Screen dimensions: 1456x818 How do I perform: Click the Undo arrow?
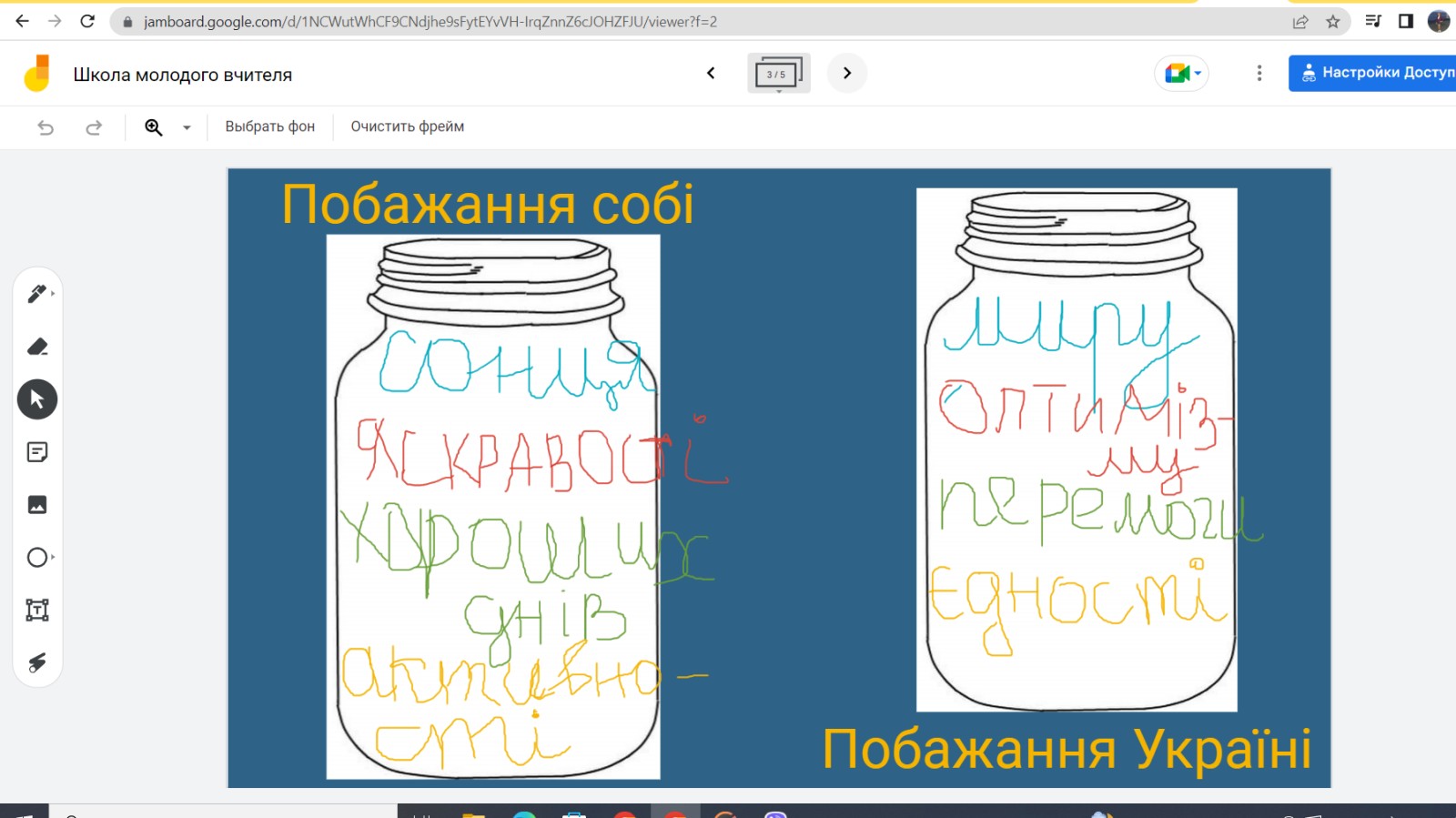pos(45,127)
